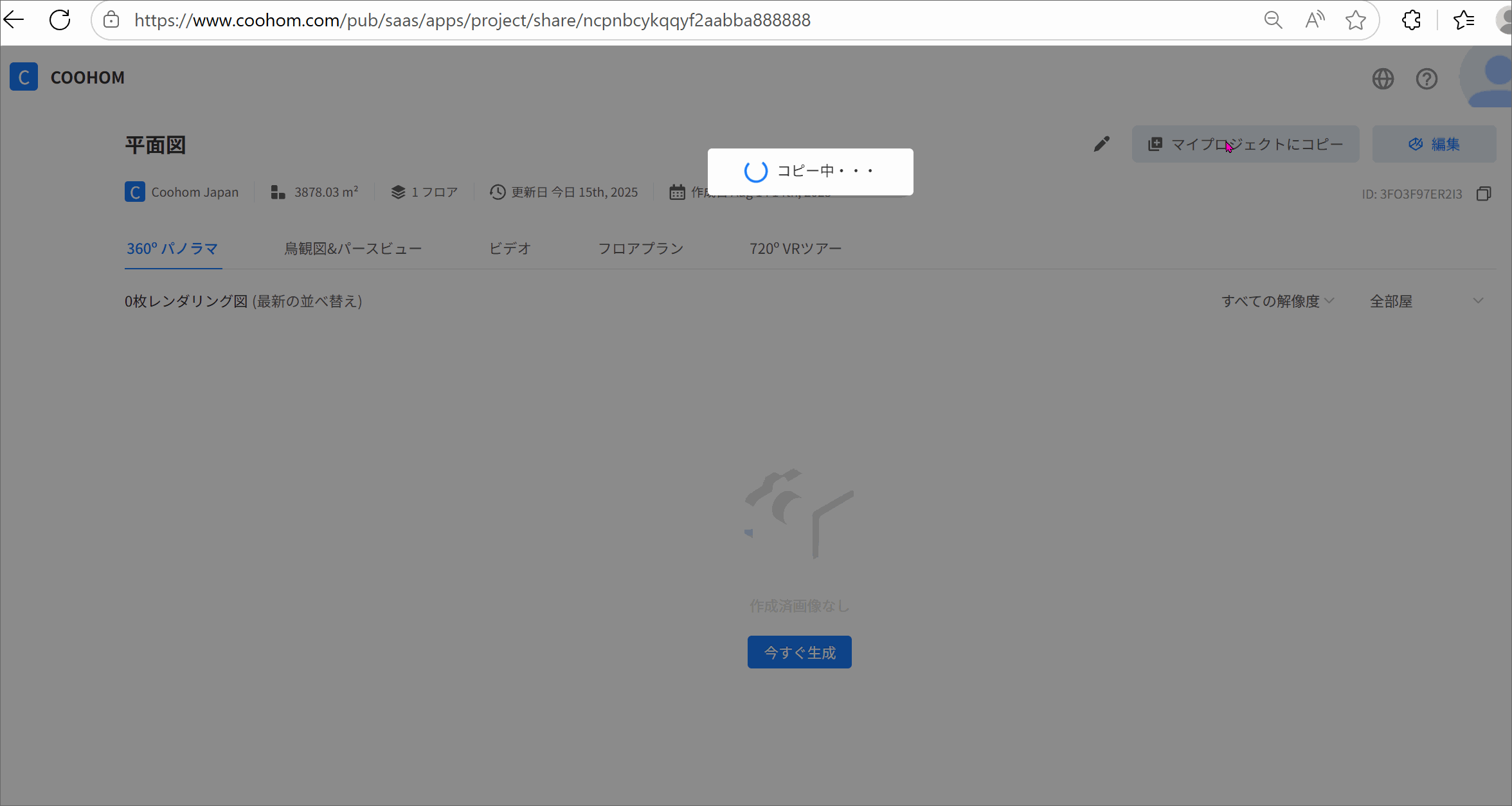1512x806 pixels.
Task: Open the language globe icon
Action: (1383, 79)
